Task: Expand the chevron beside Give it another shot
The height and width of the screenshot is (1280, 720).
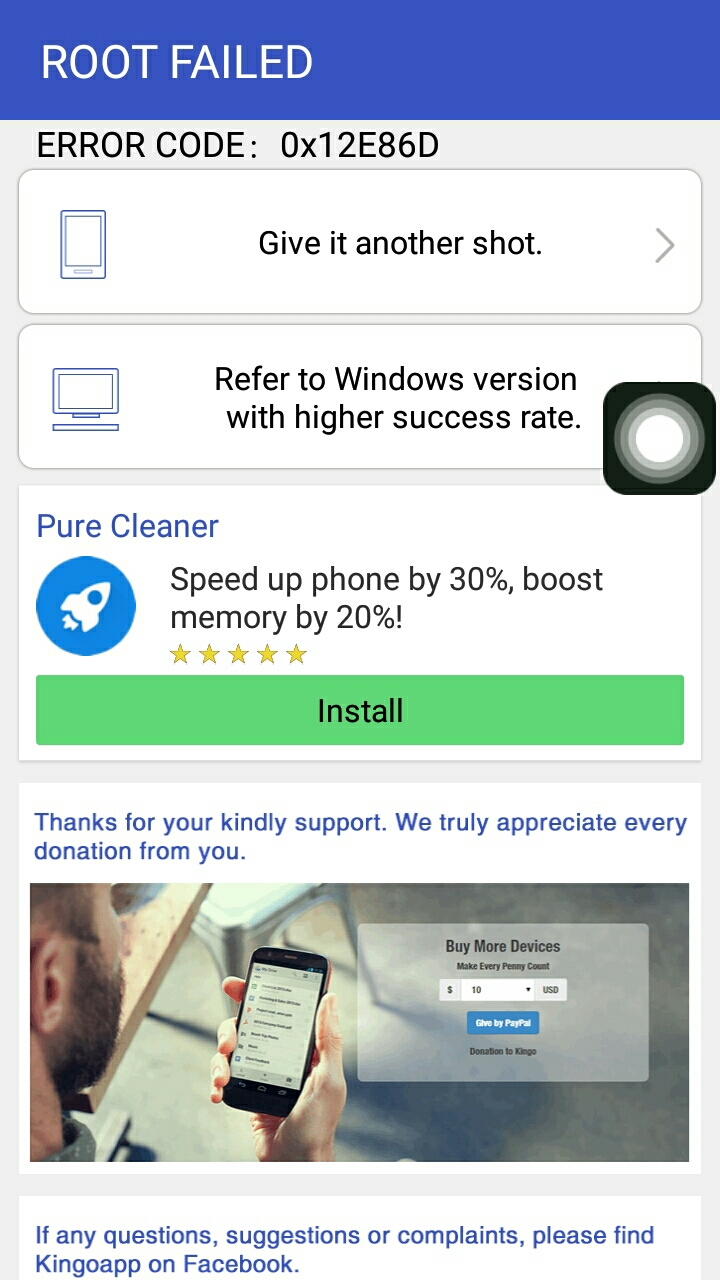Action: pyautogui.click(x=665, y=245)
